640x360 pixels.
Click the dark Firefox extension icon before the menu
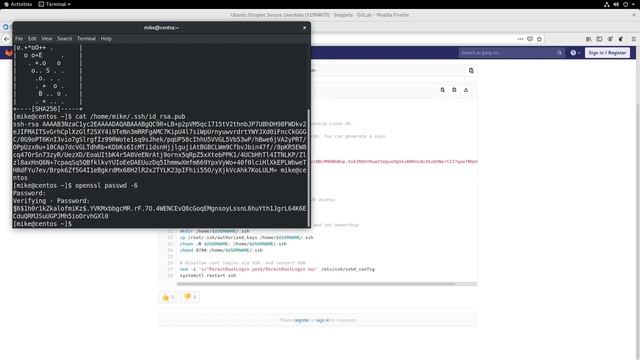[x=620, y=39]
